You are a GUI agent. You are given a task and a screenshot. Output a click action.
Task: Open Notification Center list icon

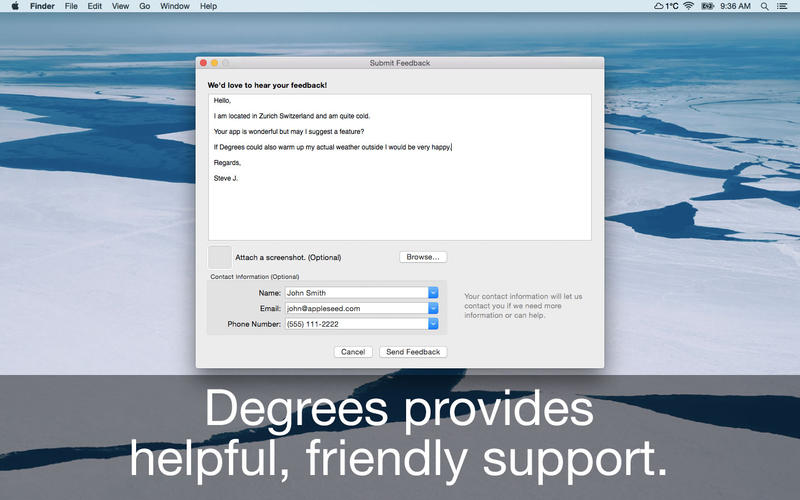pos(785,6)
